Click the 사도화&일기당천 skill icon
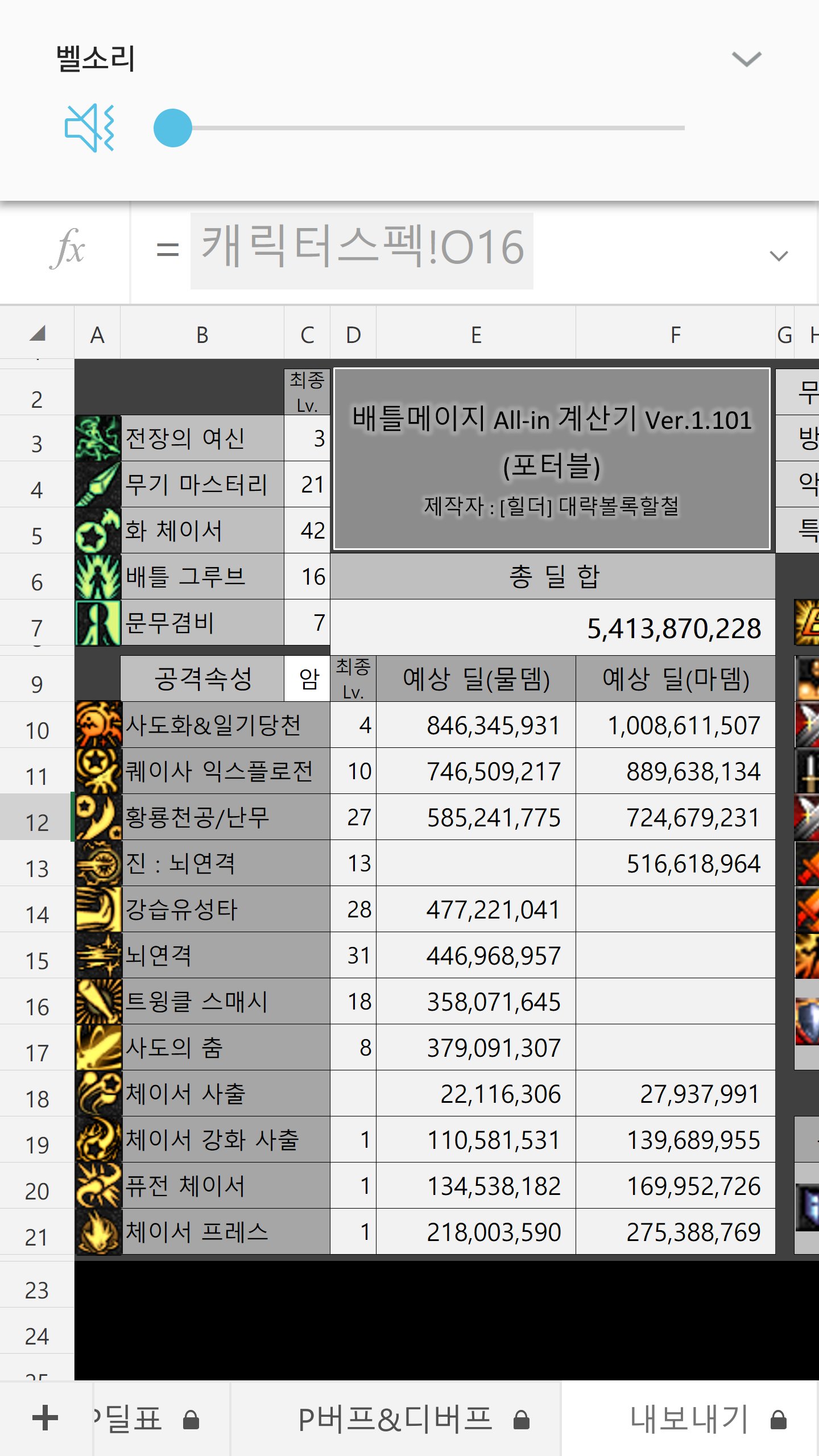 coord(98,725)
